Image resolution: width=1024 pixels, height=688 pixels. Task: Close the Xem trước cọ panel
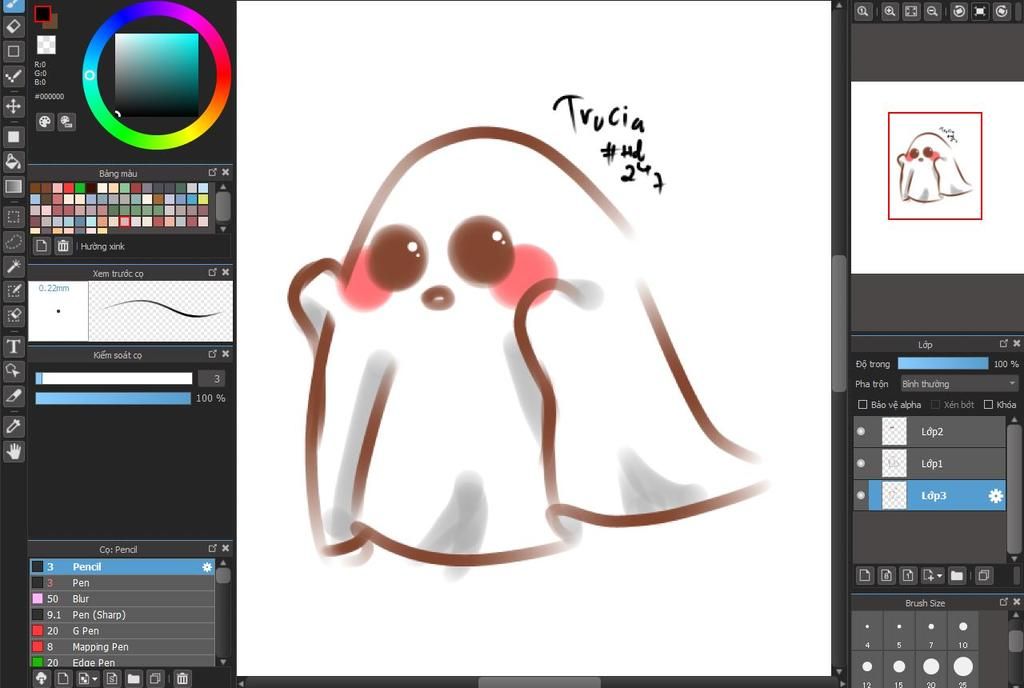(225, 272)
